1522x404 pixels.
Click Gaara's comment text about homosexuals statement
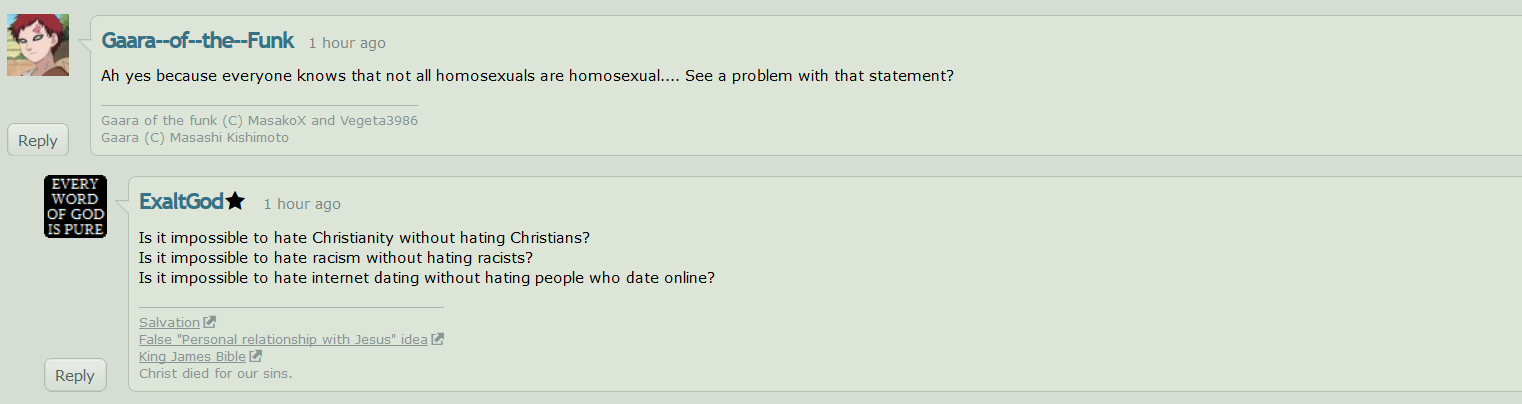point(527,76)
